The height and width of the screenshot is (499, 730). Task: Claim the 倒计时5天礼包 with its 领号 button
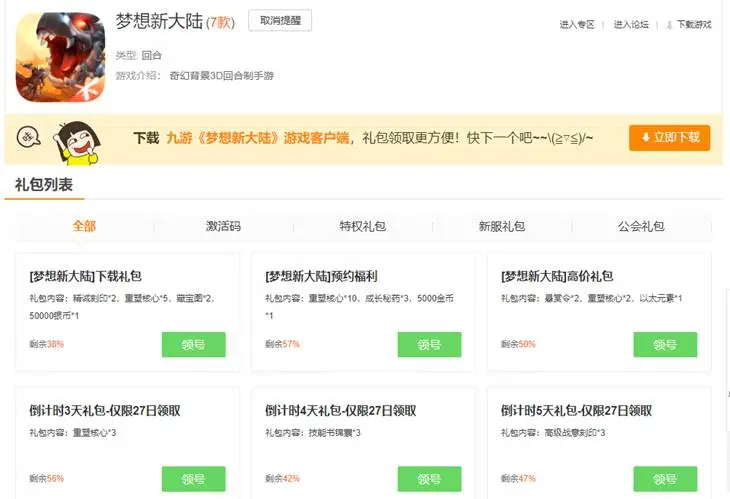point(665,479)
